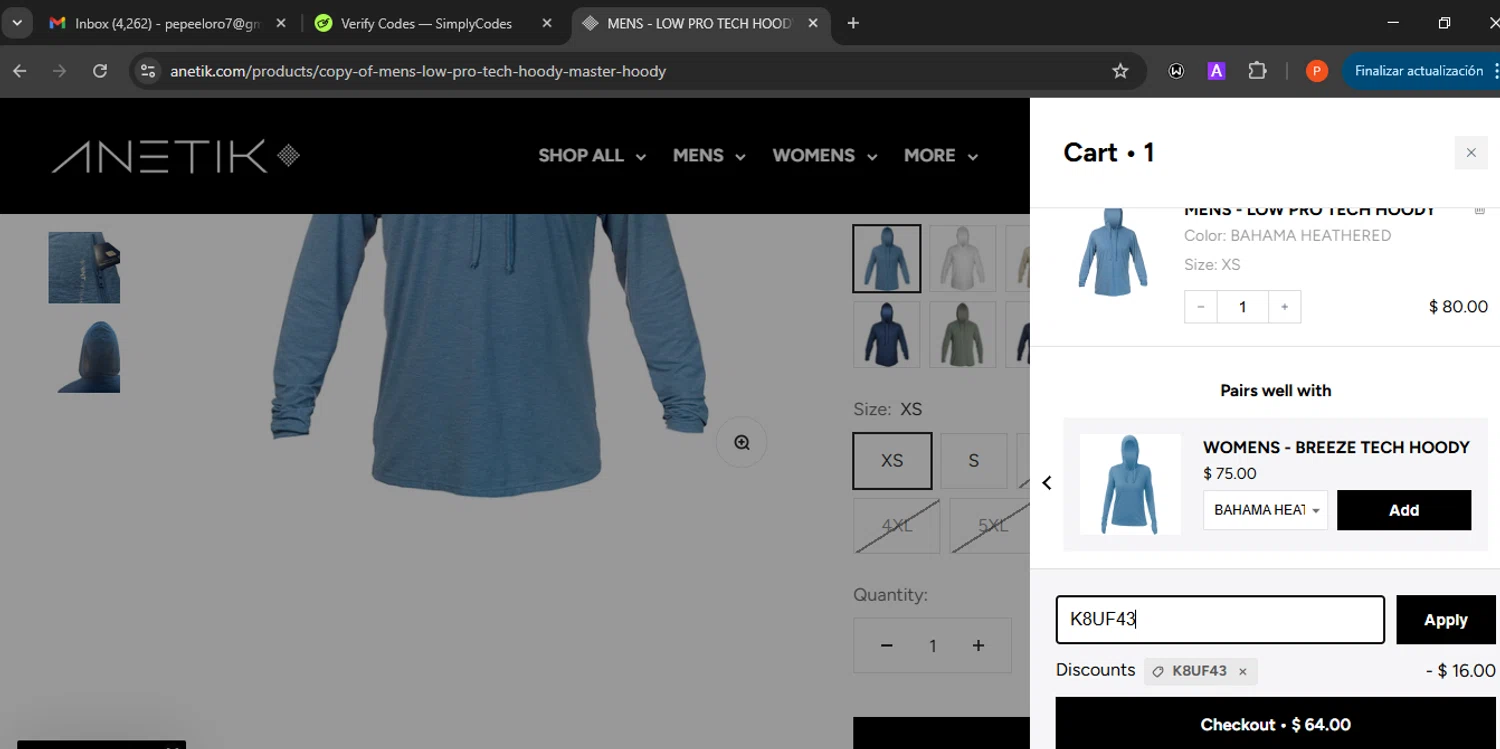Click the Womens Breeze hoody thumbnail
The height and width of the screenshot is (749, 1500).
1130,484
